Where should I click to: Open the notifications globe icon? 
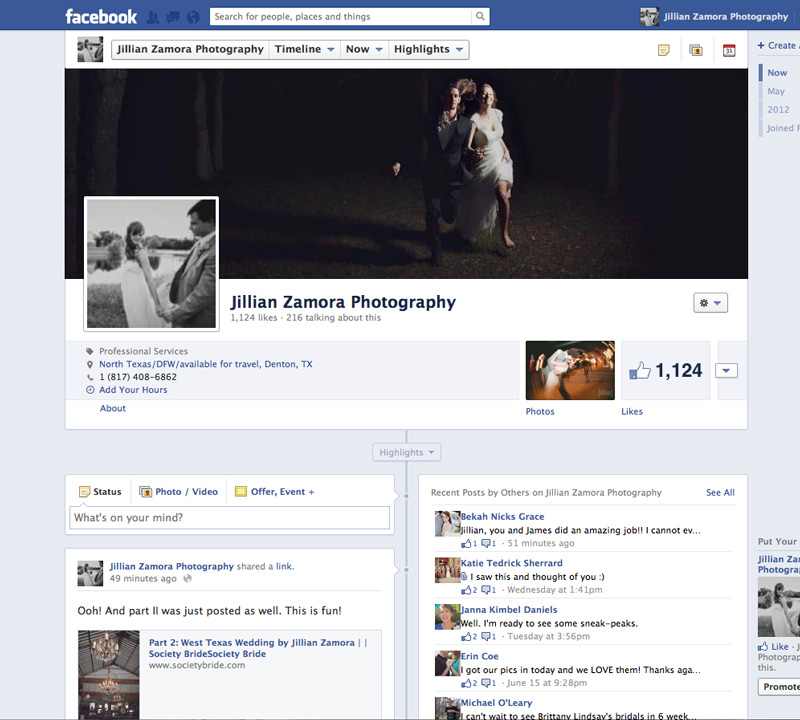pyautogui.click(x=193, y=17)
